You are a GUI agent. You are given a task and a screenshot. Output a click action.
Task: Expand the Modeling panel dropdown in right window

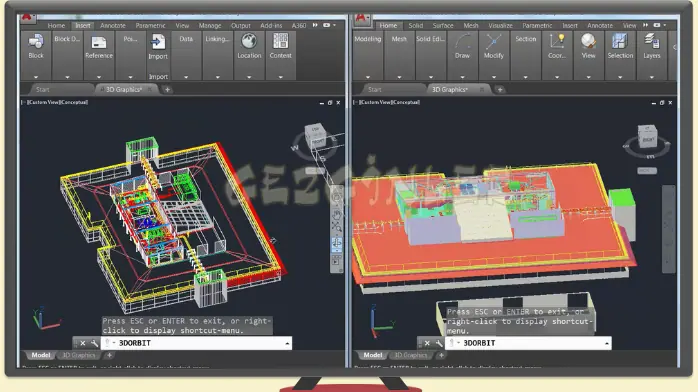(x=368, y=77)
